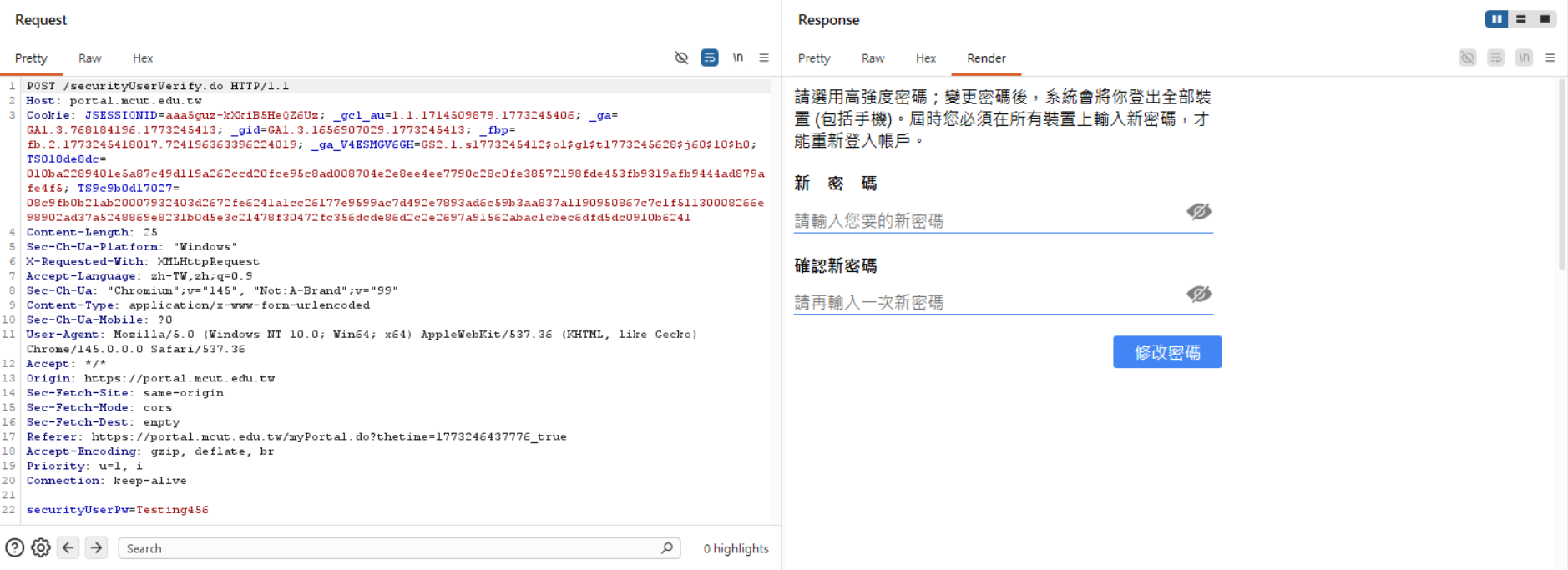Click the Referer header line
This screenshot has height=570, width=1568.
click(296, 436)
